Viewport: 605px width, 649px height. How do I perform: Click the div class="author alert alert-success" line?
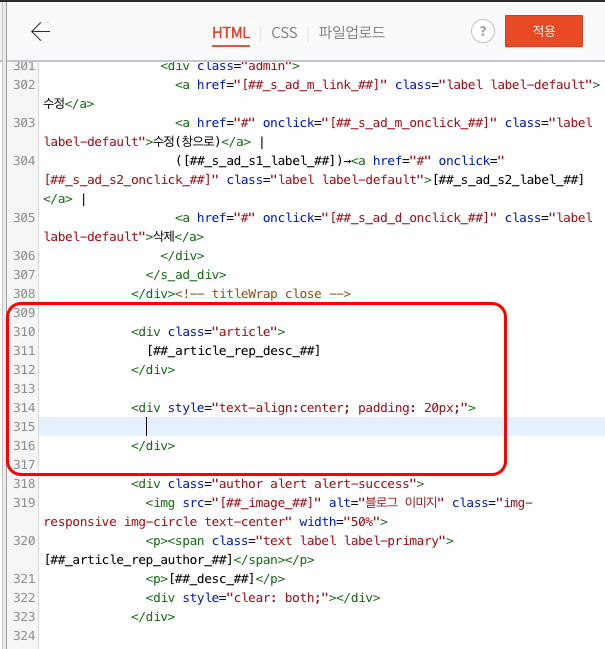(x=278, y=484)
